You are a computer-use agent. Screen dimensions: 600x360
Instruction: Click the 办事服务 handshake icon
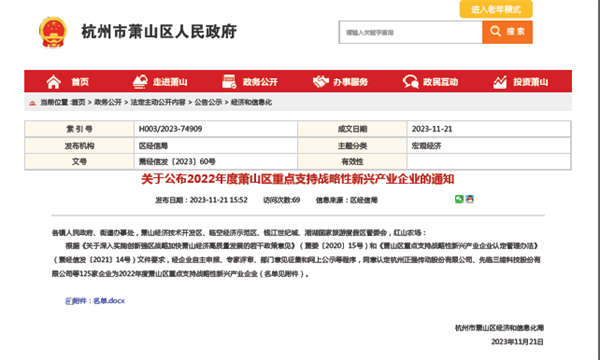(x=321, y=81)
